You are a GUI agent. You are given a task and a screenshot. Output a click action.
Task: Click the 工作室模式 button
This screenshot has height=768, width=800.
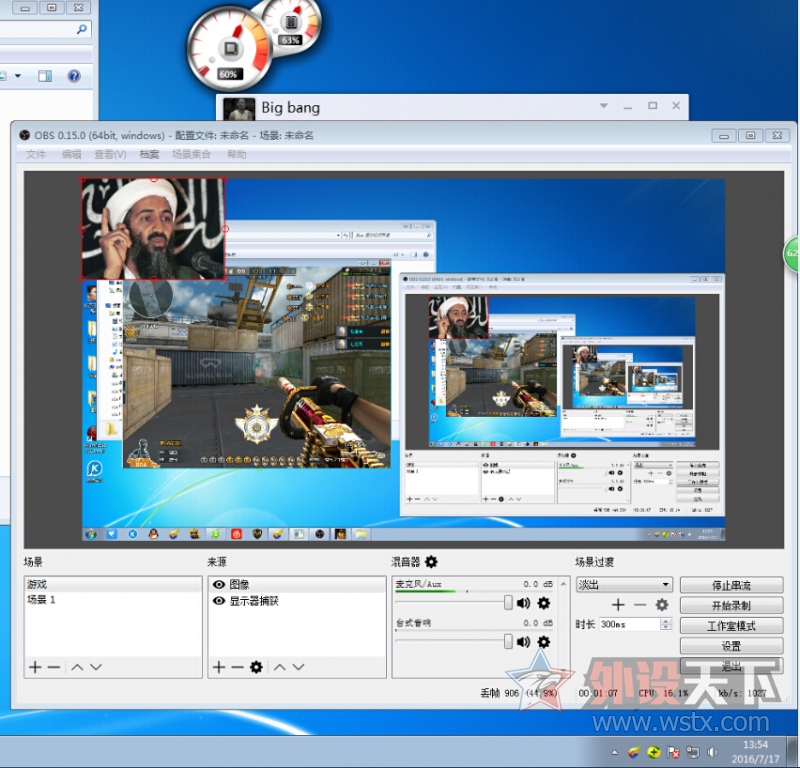point(731,626)
